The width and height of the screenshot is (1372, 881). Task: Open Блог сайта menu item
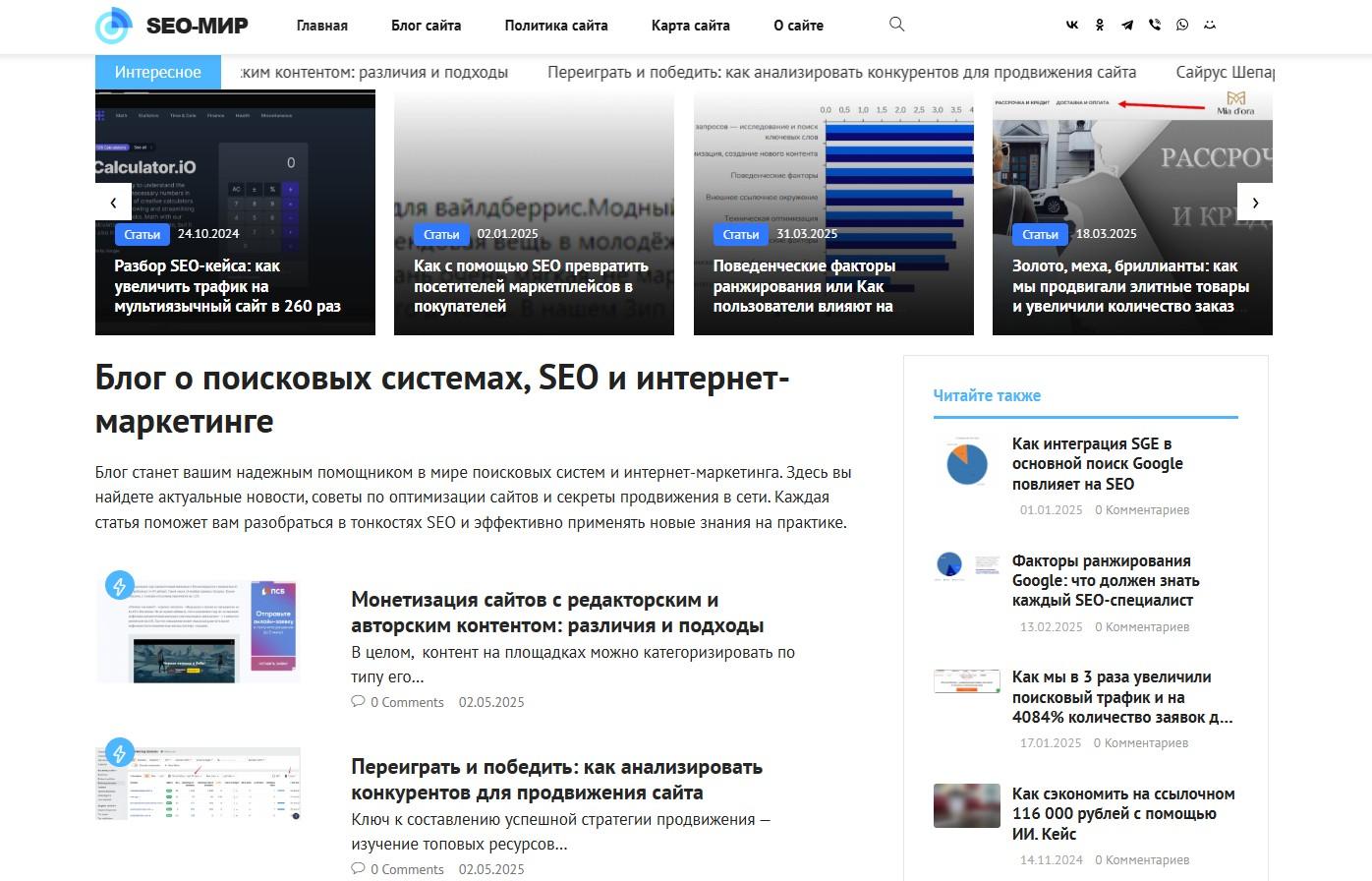[x=427, y=26]
